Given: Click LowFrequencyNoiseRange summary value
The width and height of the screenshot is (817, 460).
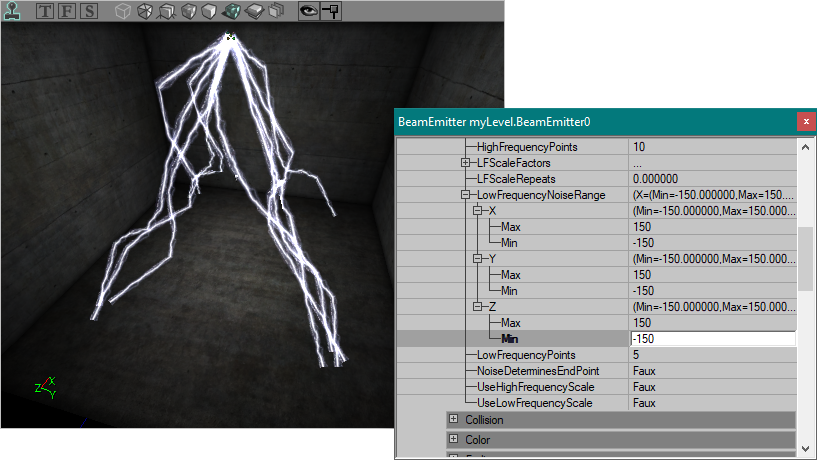Looking at the screenshot, I should tap(712, 195).
